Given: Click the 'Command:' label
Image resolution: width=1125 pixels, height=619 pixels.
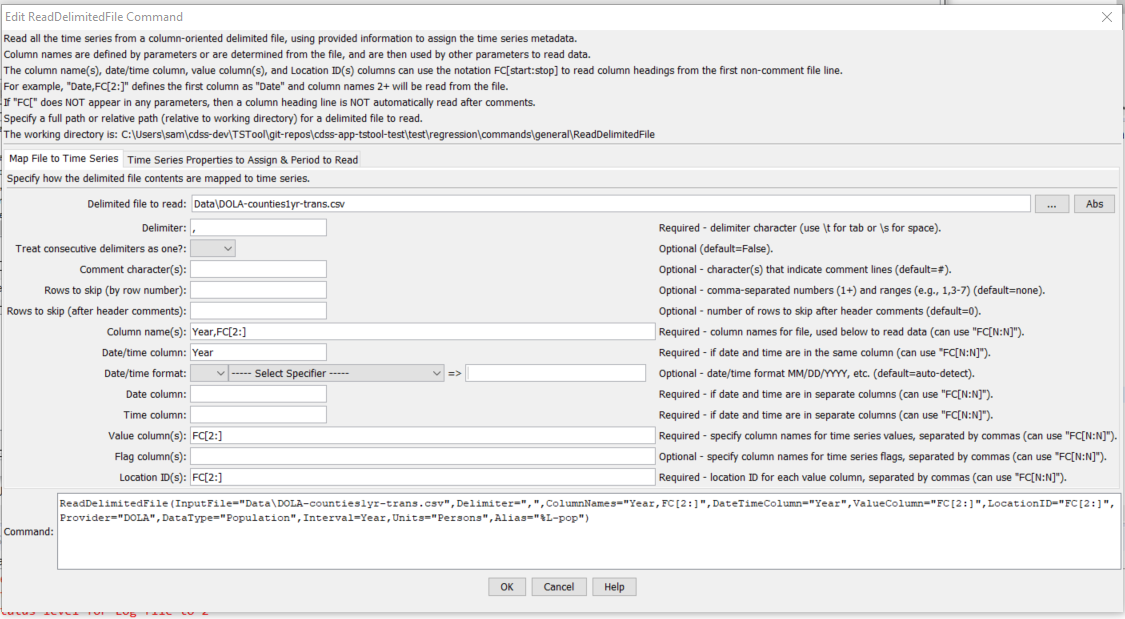Looking at the screenshot, I should (29, 531).
